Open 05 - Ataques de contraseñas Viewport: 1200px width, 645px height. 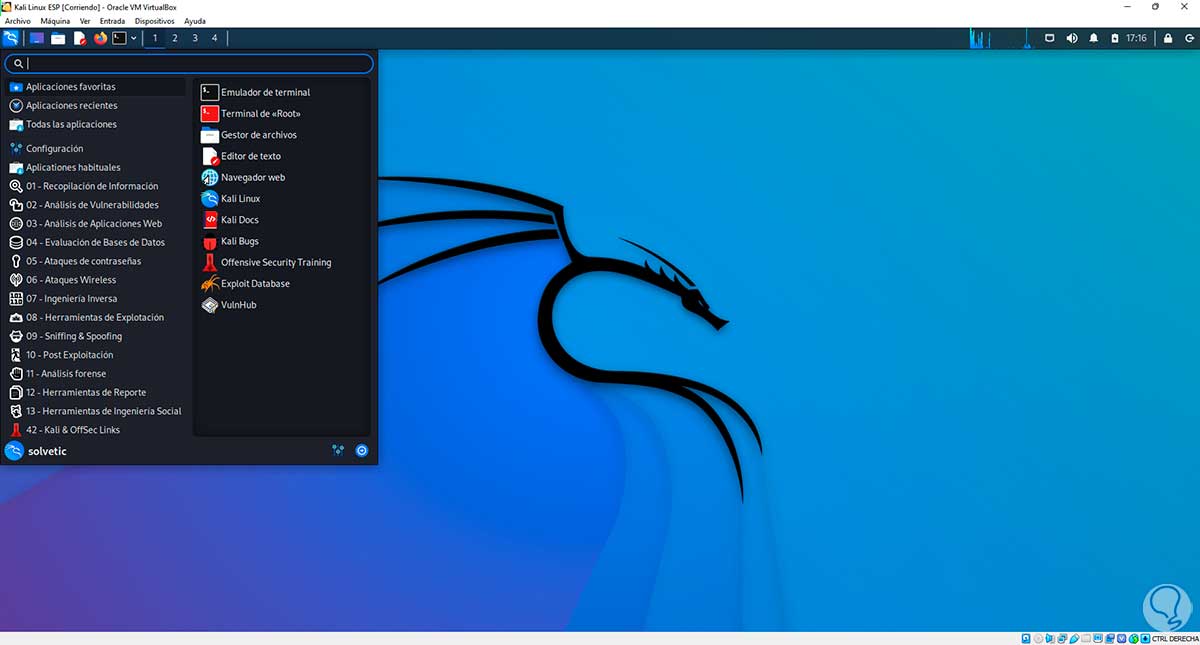(96, 261)
